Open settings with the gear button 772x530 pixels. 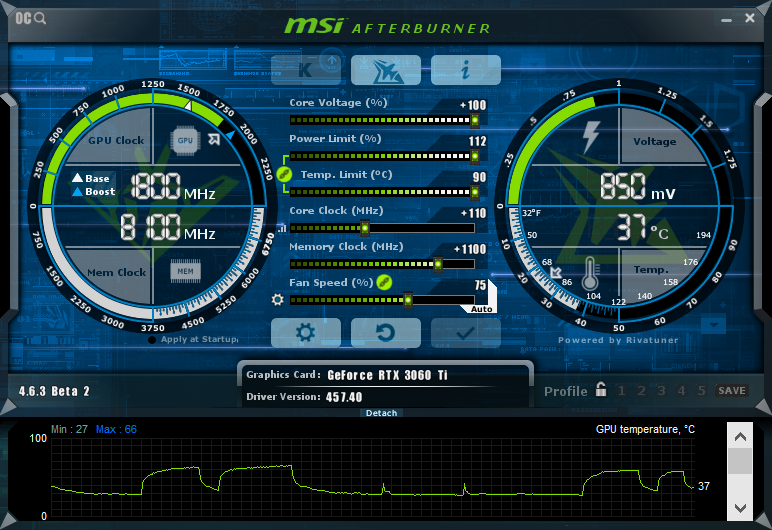pyautogui.click(x=306, y=333)
